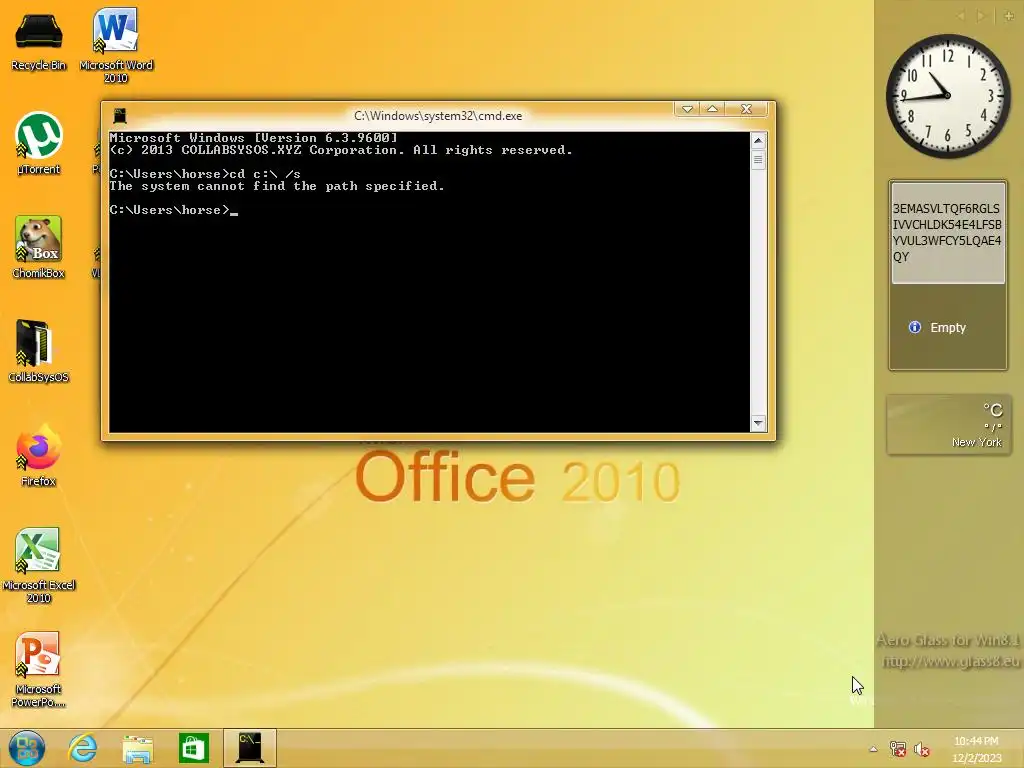Viewport: 1024px width, 768px height.
Task: Maximize the cmd.exe window
Action: tap(712, 109)
